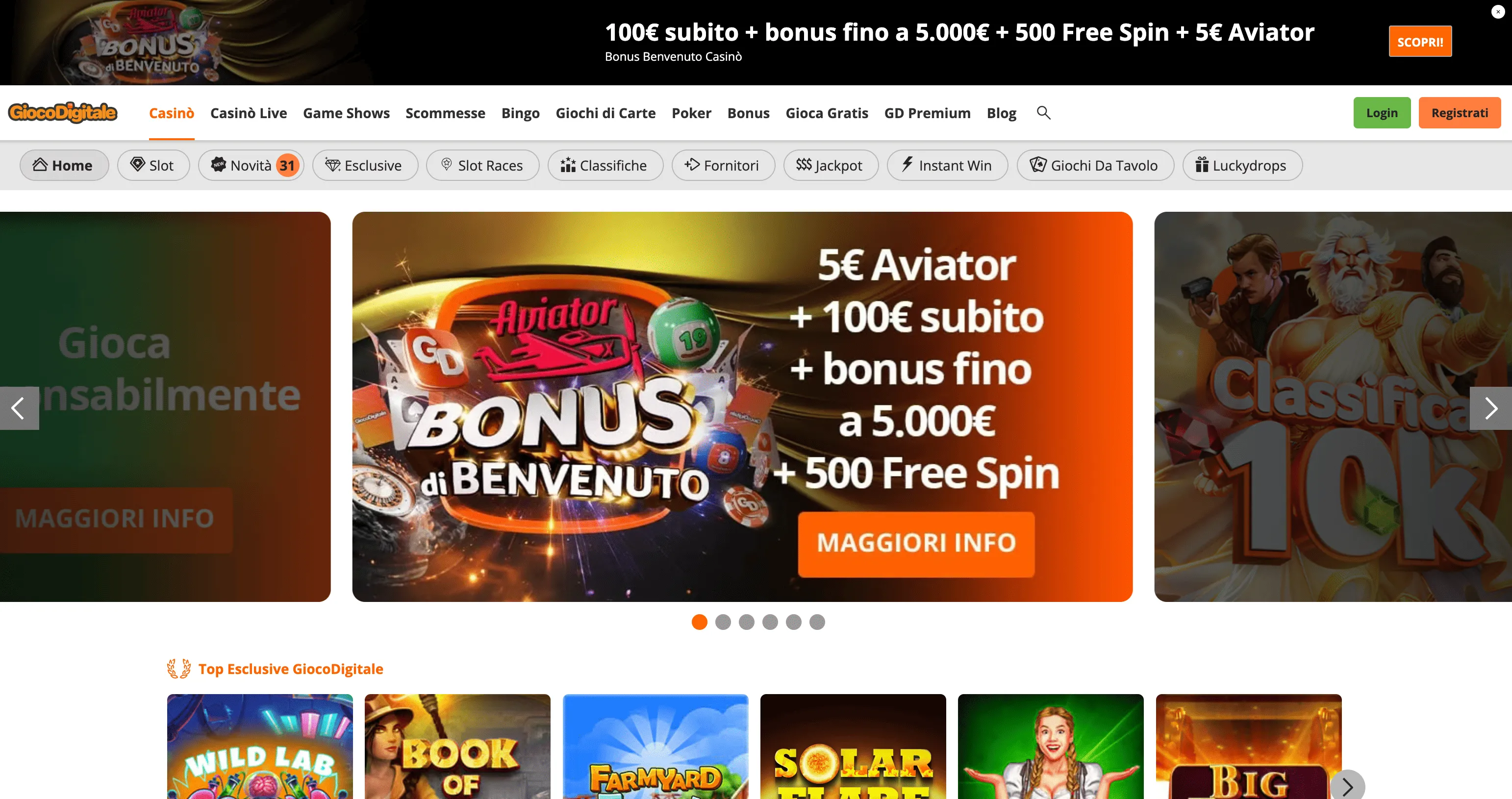Image resolution: width=1512 pixels, height=799 pixels.
Task: Select the second carousel dot
Action: point(723,622)
